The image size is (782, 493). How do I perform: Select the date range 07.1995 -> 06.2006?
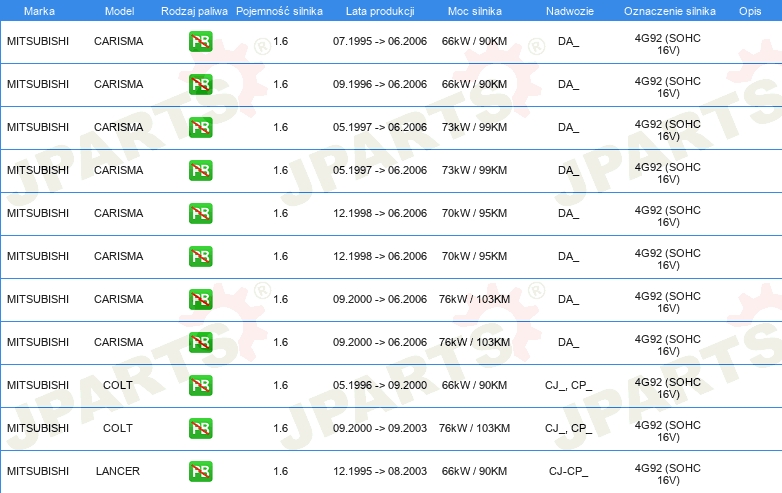(380, 41)
